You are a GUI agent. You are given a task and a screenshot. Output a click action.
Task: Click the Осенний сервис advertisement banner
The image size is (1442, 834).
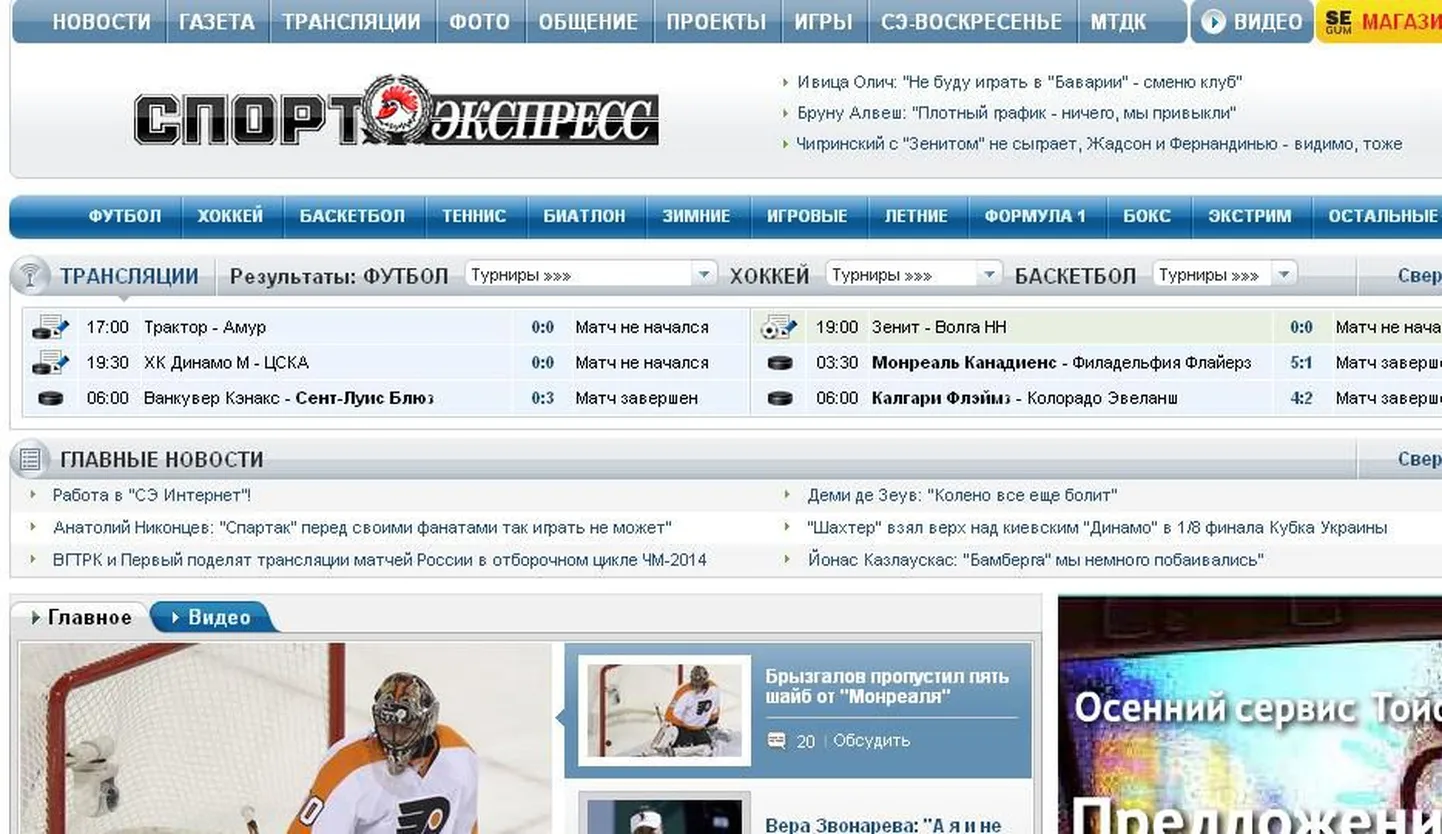coord(1250,715)
